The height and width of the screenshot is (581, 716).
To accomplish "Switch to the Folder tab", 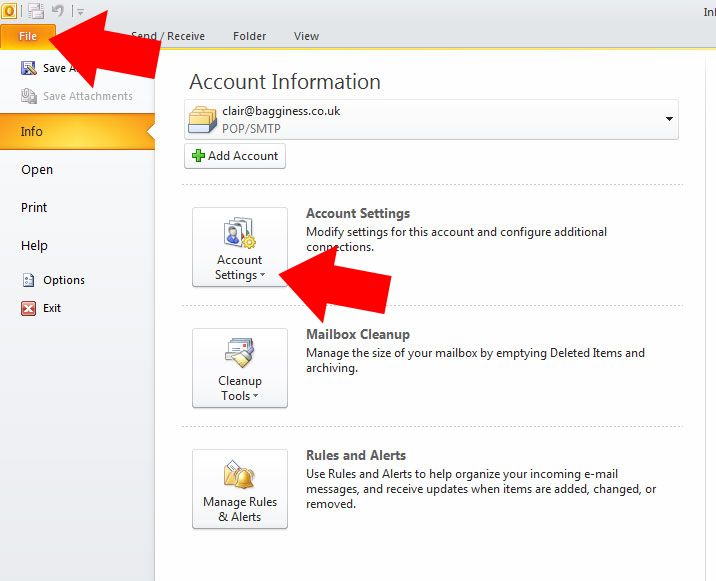I will pyautogui.click(x=249, y=36).
